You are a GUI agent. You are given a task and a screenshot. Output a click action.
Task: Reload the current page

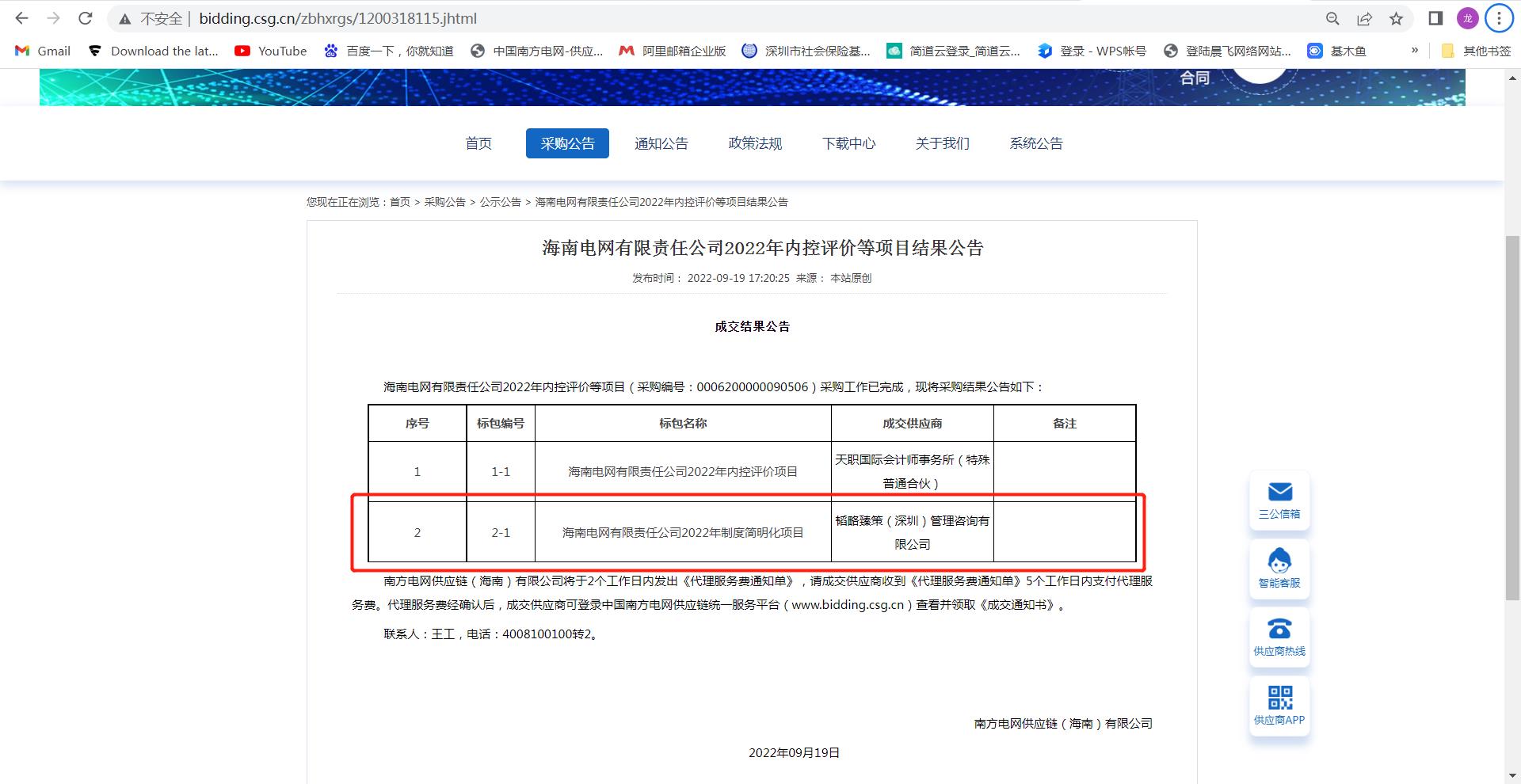pyautogui.click(x=86, y=18)
